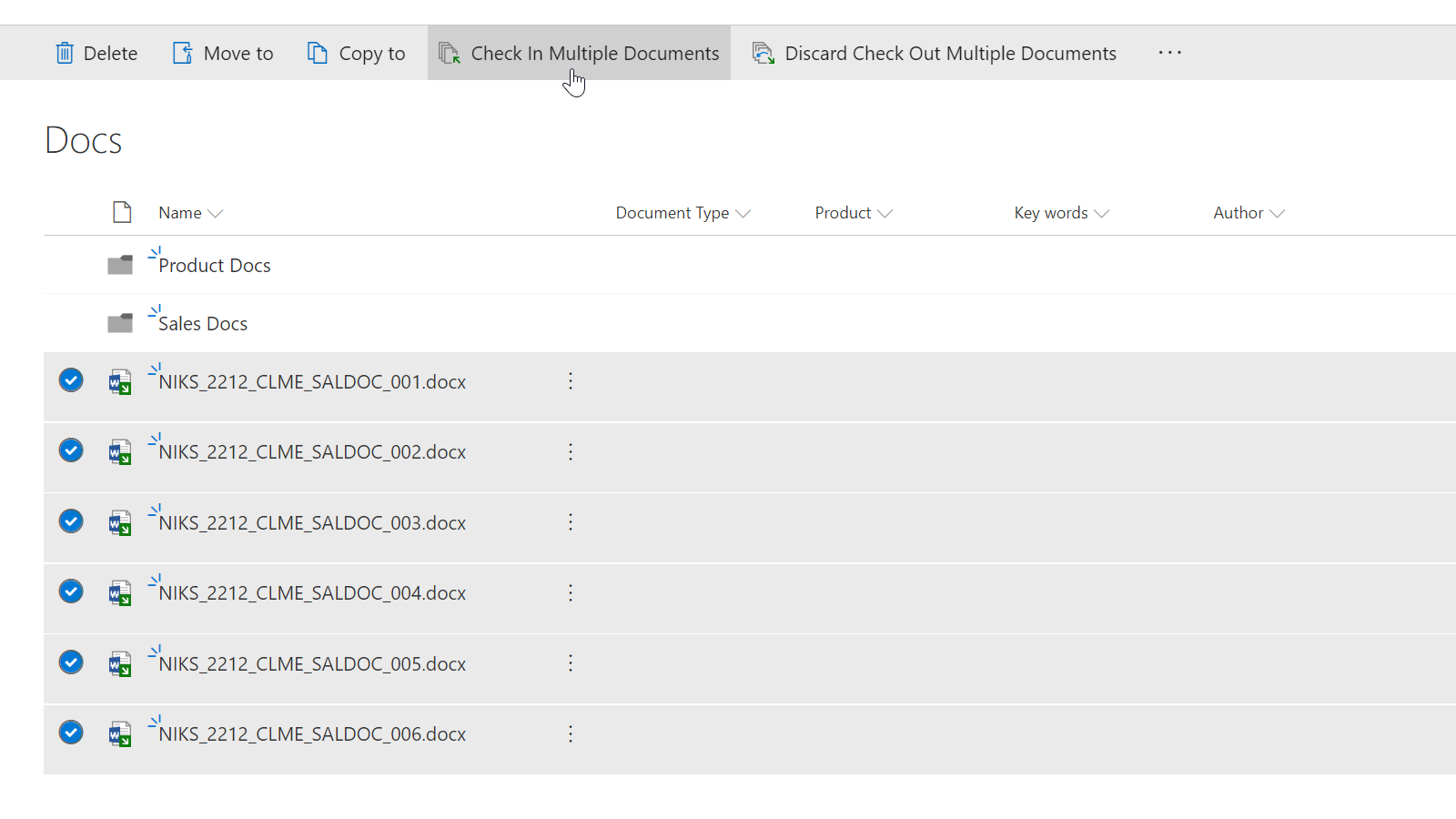Click the Copy to icon
The image size is (1456, 819).
coord(317,53)
